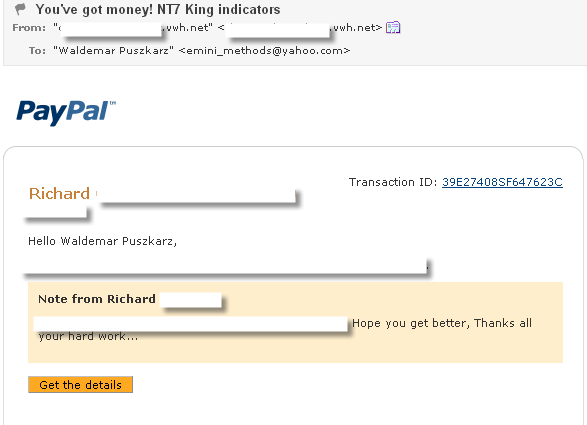Click the your hard work... text

click(x=88, y=336)
